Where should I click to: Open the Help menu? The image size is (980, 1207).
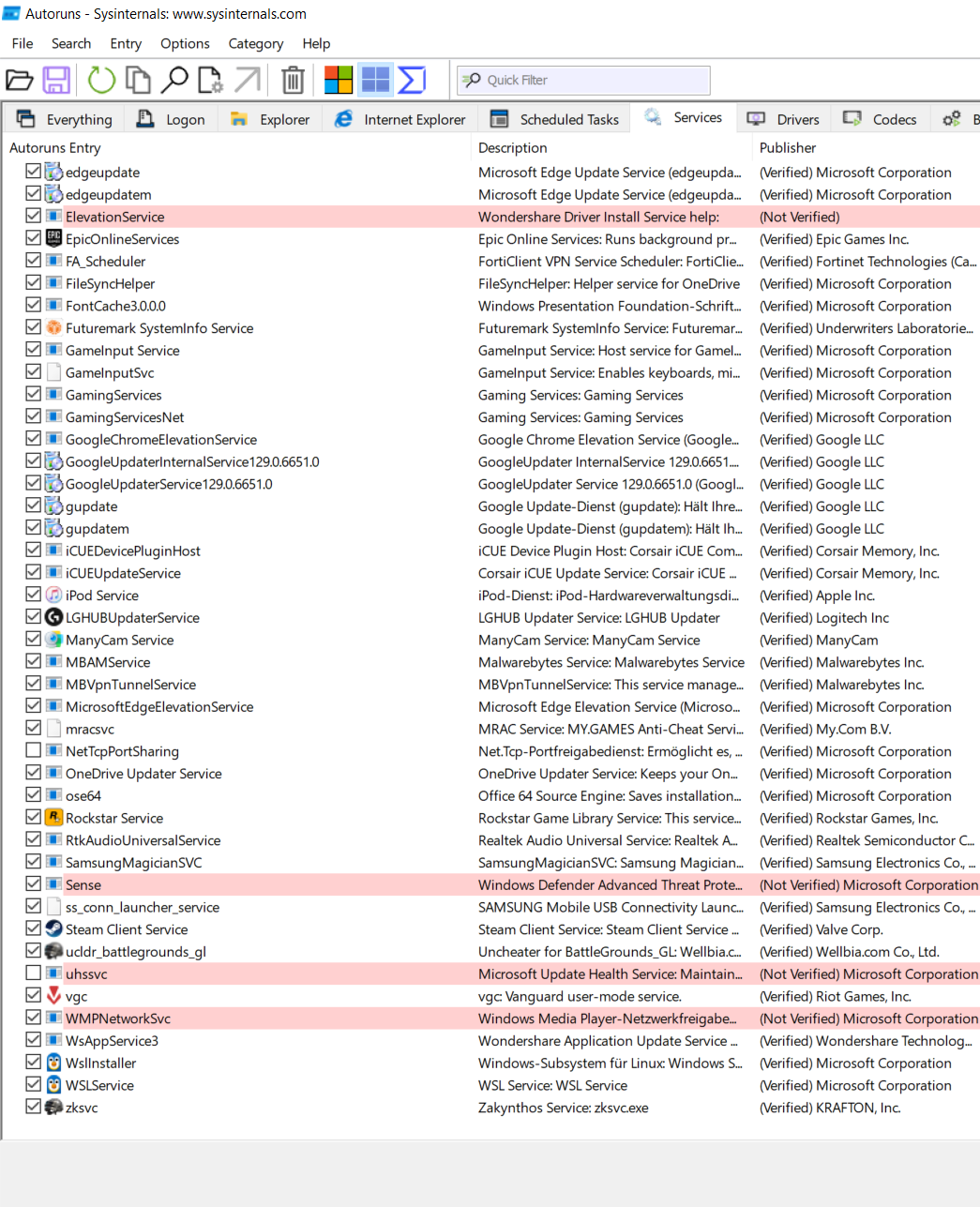[316, 43]
